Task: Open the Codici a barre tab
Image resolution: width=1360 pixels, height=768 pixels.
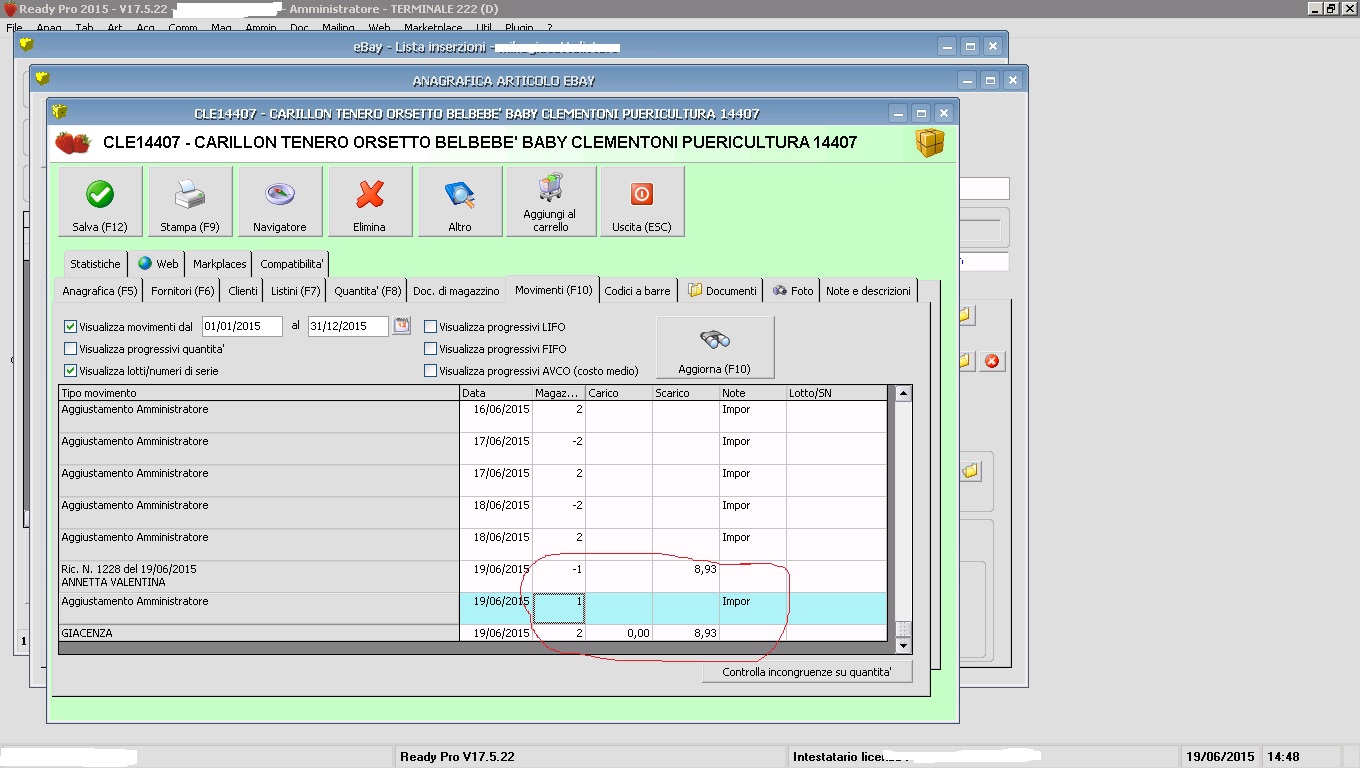Action: pos(637,291)
